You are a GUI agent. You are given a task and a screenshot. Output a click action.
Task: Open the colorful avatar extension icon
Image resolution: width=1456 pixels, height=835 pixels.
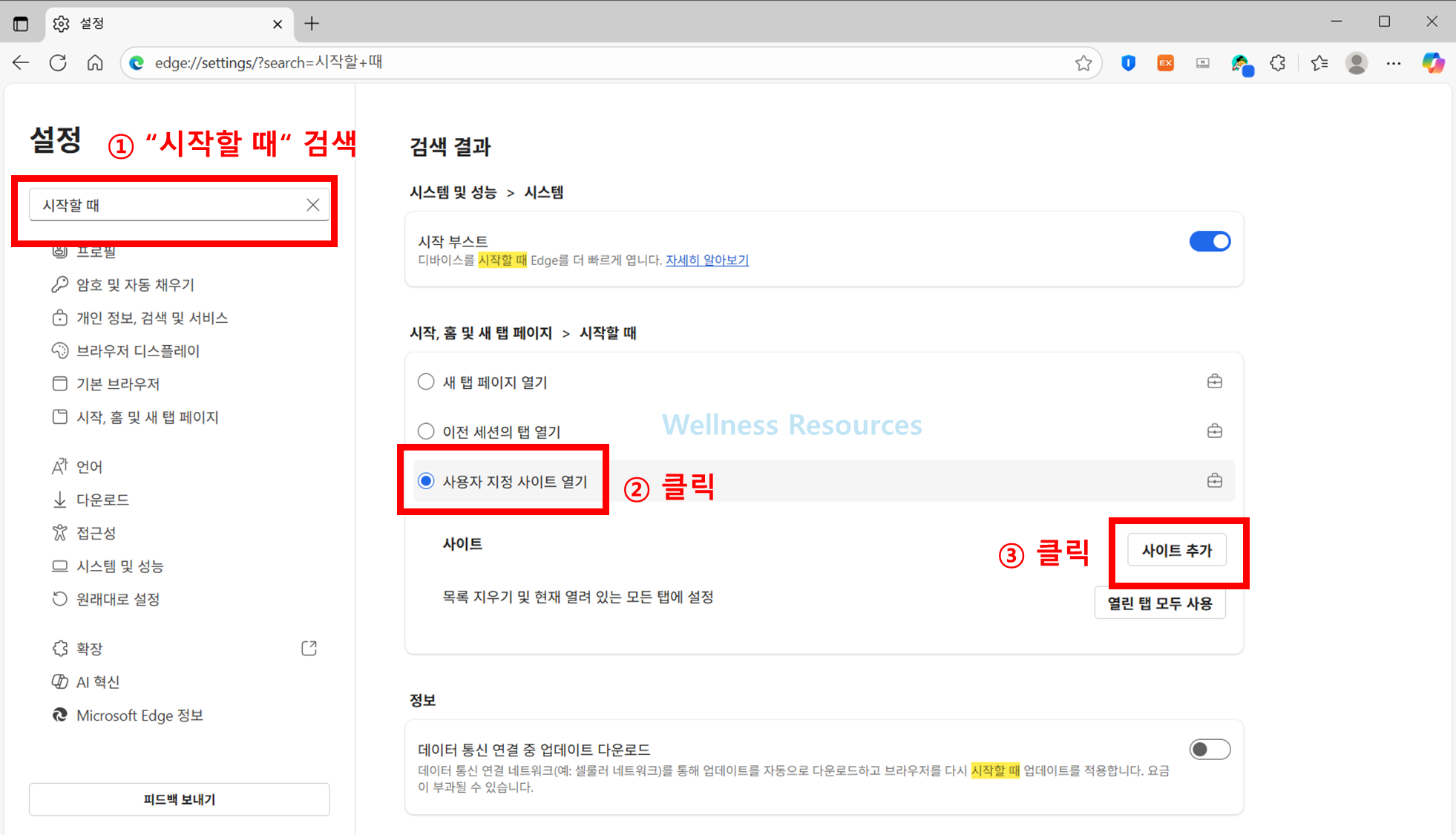point(1241,65)
